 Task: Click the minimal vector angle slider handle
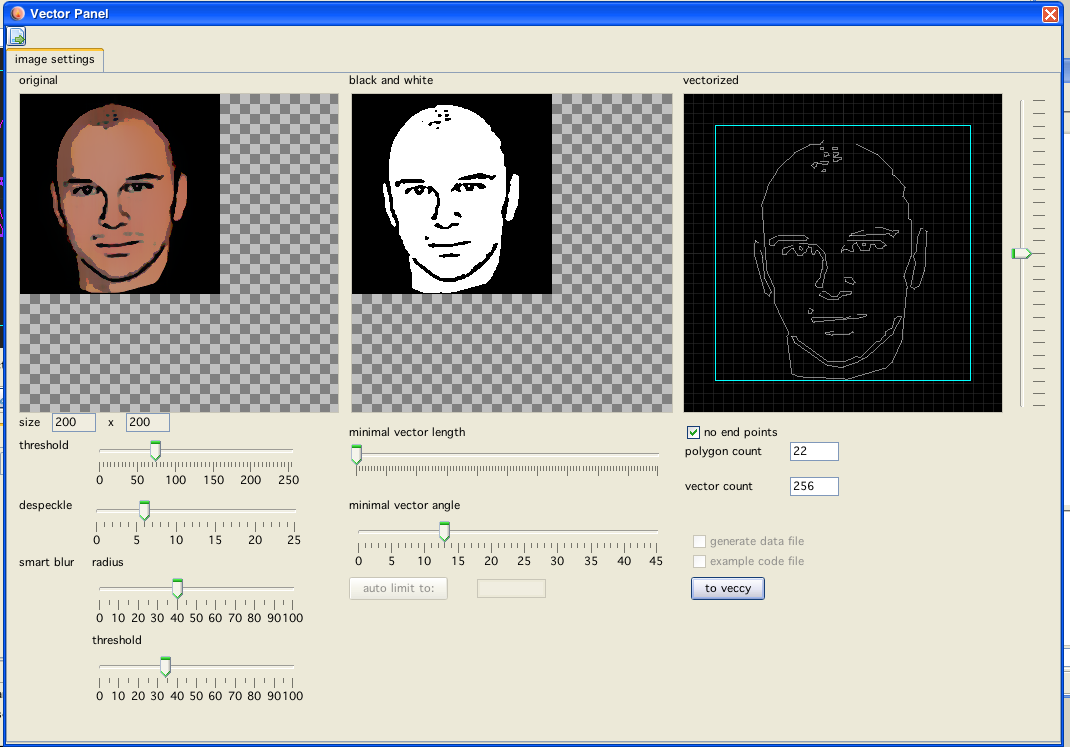444,531
